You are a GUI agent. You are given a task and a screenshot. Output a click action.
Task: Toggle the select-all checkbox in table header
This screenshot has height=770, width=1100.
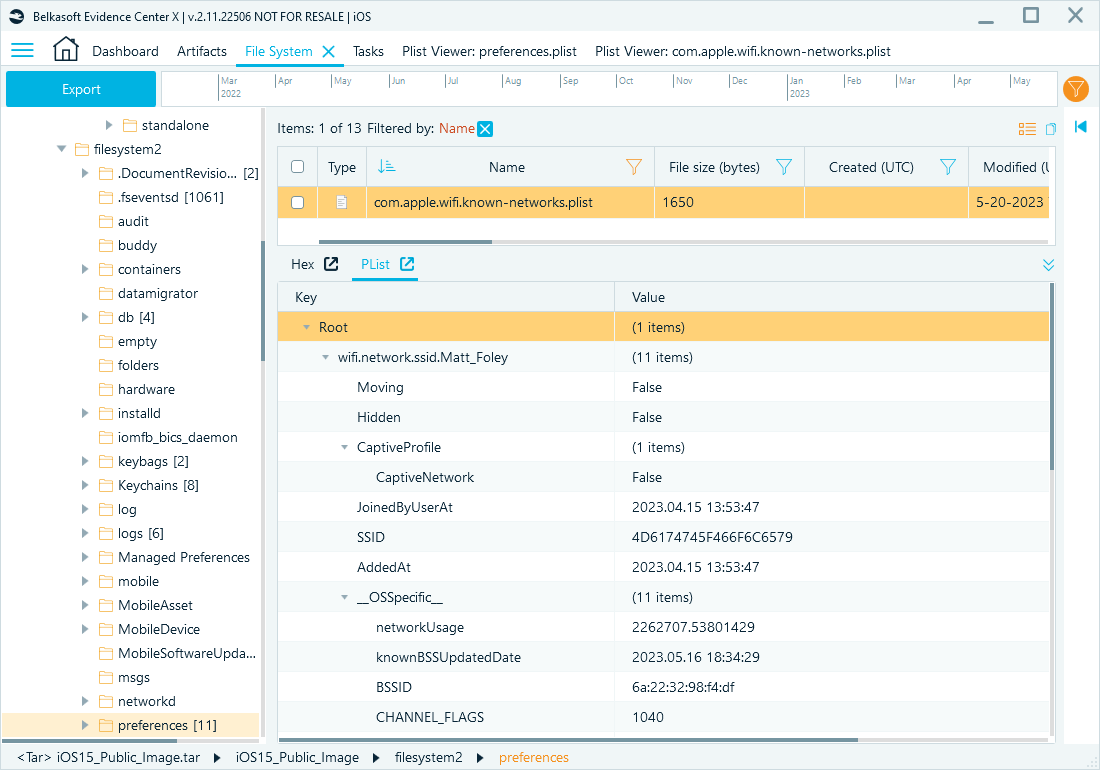coord(297,167)
